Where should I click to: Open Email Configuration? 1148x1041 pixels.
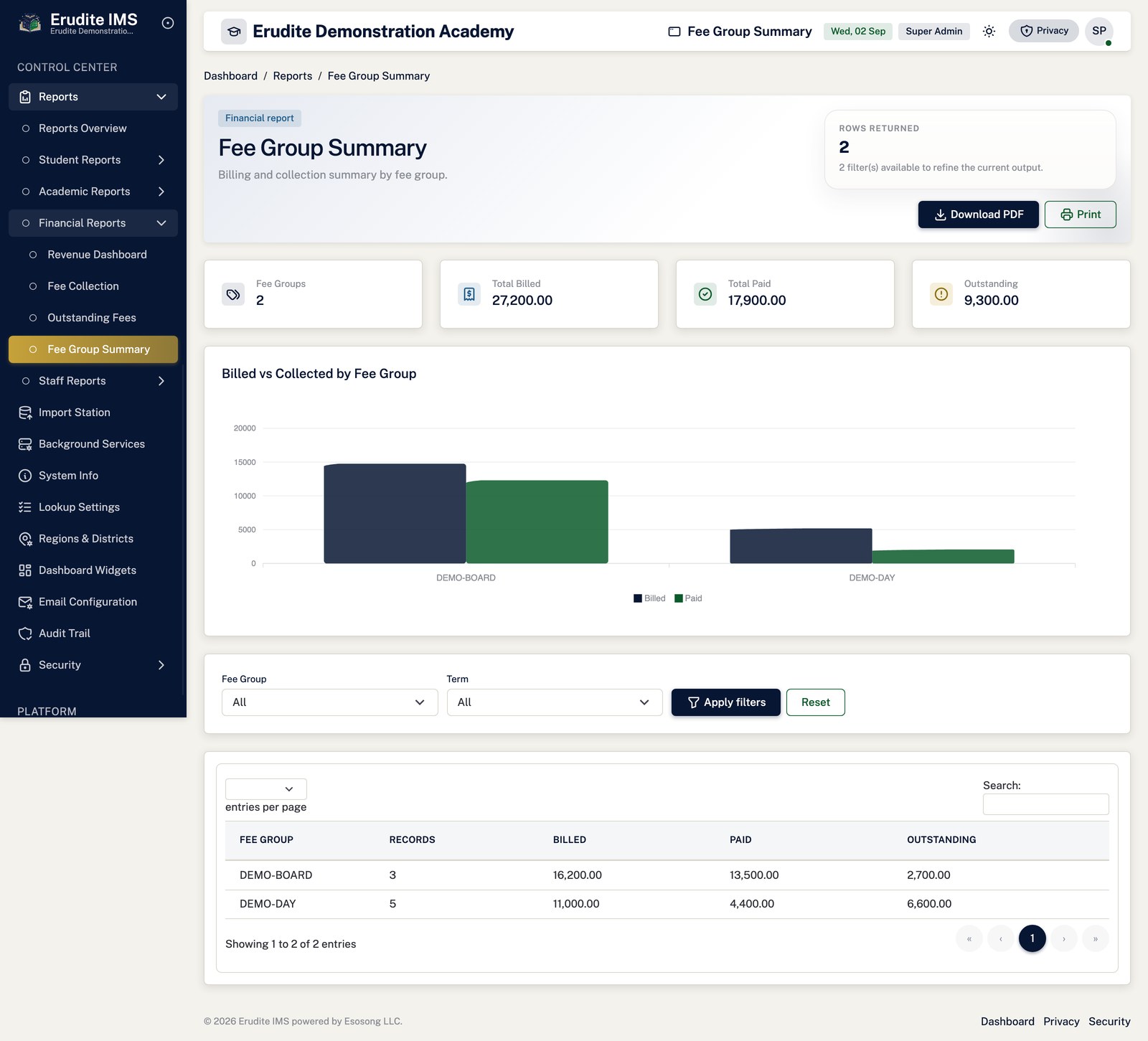[x=93, y=602]
